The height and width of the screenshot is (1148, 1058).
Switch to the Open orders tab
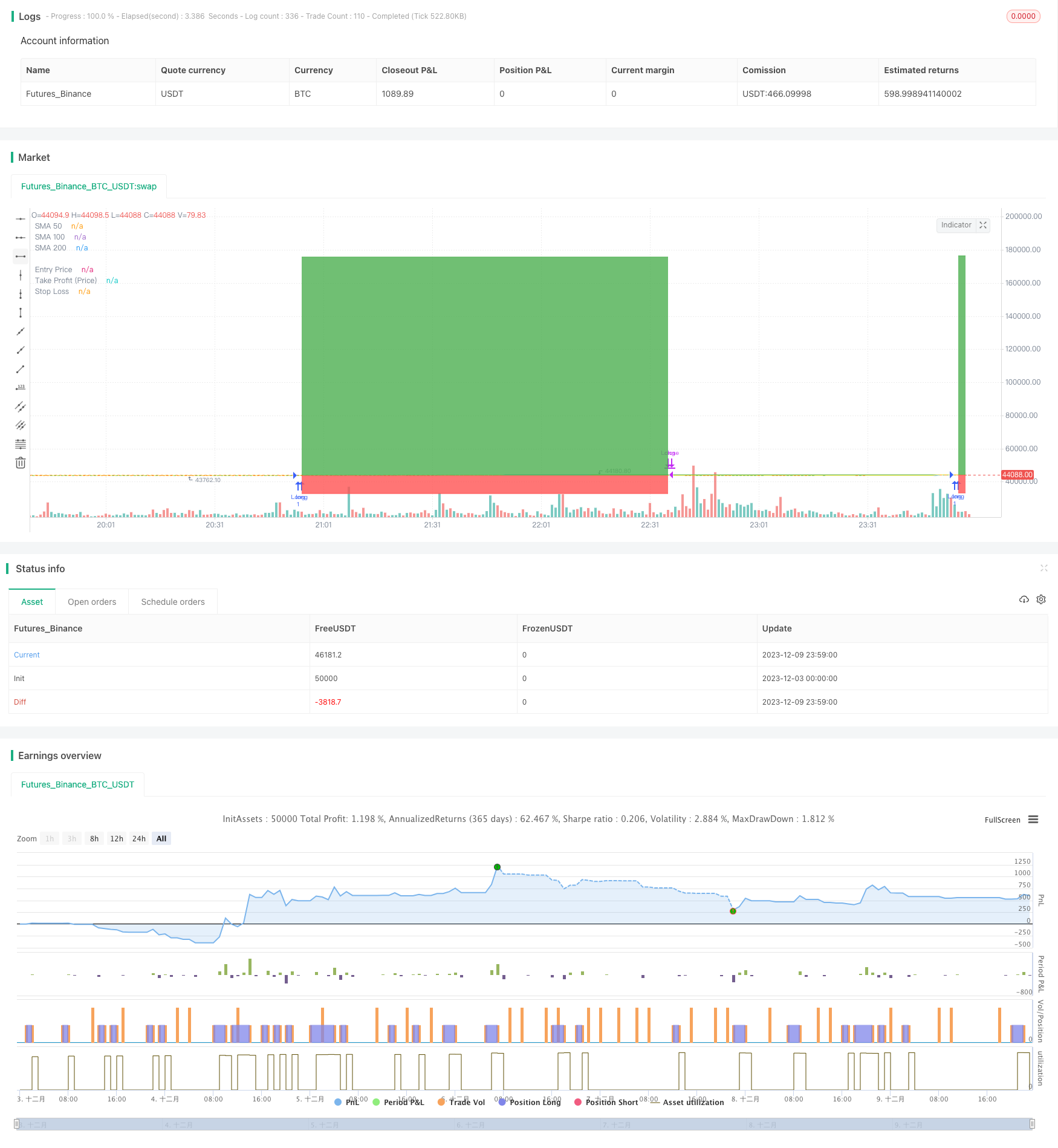pyautogui.click(x=92, y=602)
